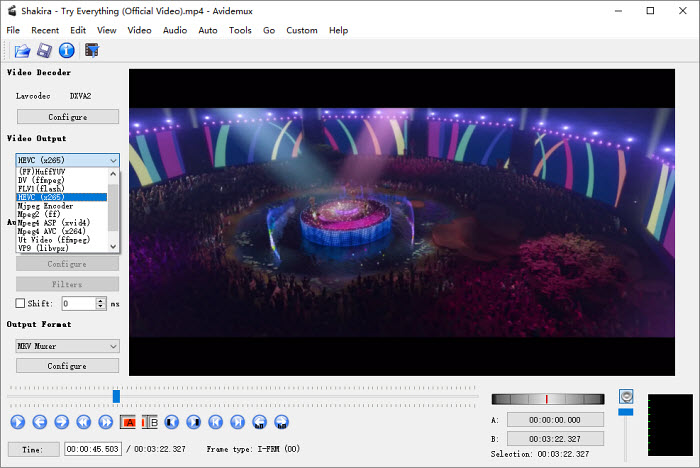Screen dimensions: 700x468
Task: Click the third playback icon after marker B
Action: click(x=216, y=422)
